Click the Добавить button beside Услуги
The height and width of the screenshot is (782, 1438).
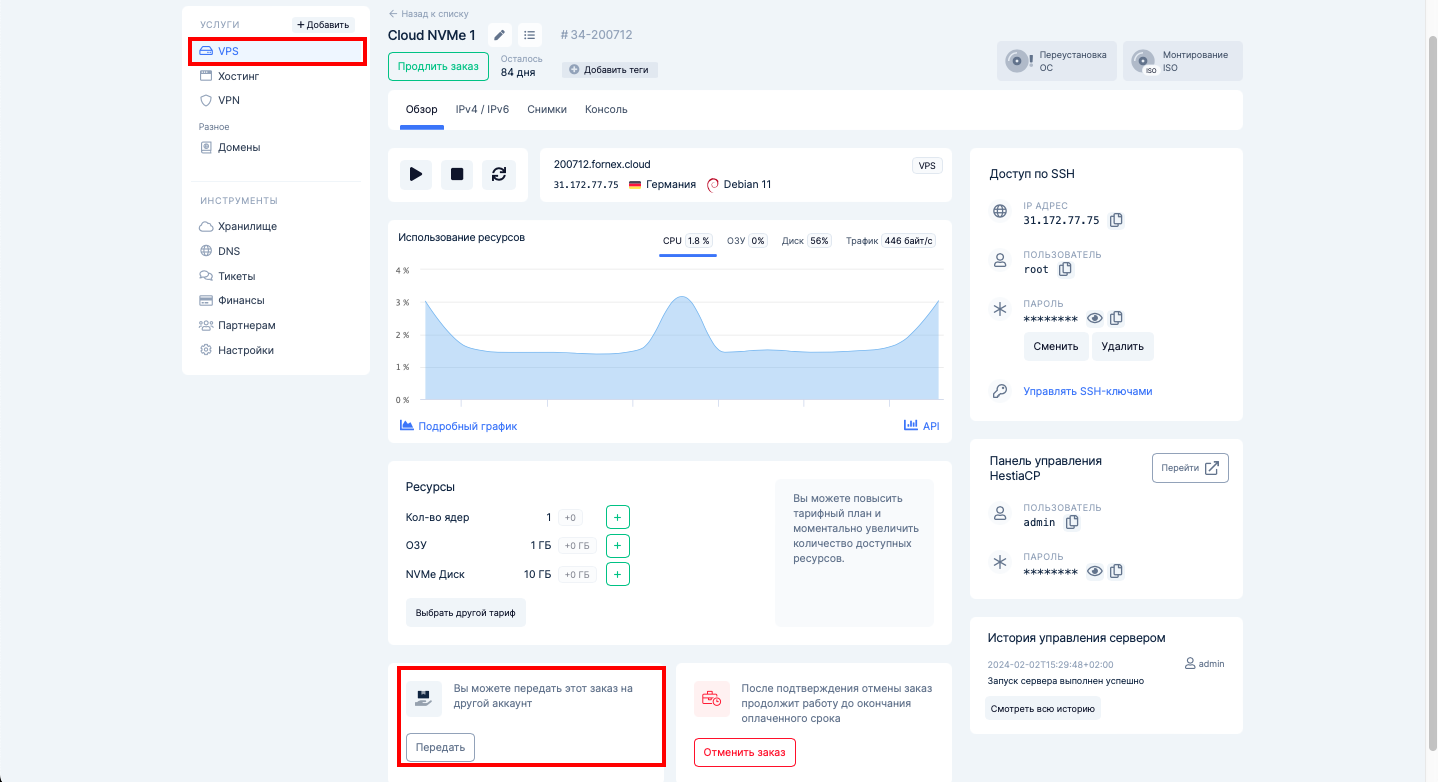pyautogui.click(x=323, y=24)
